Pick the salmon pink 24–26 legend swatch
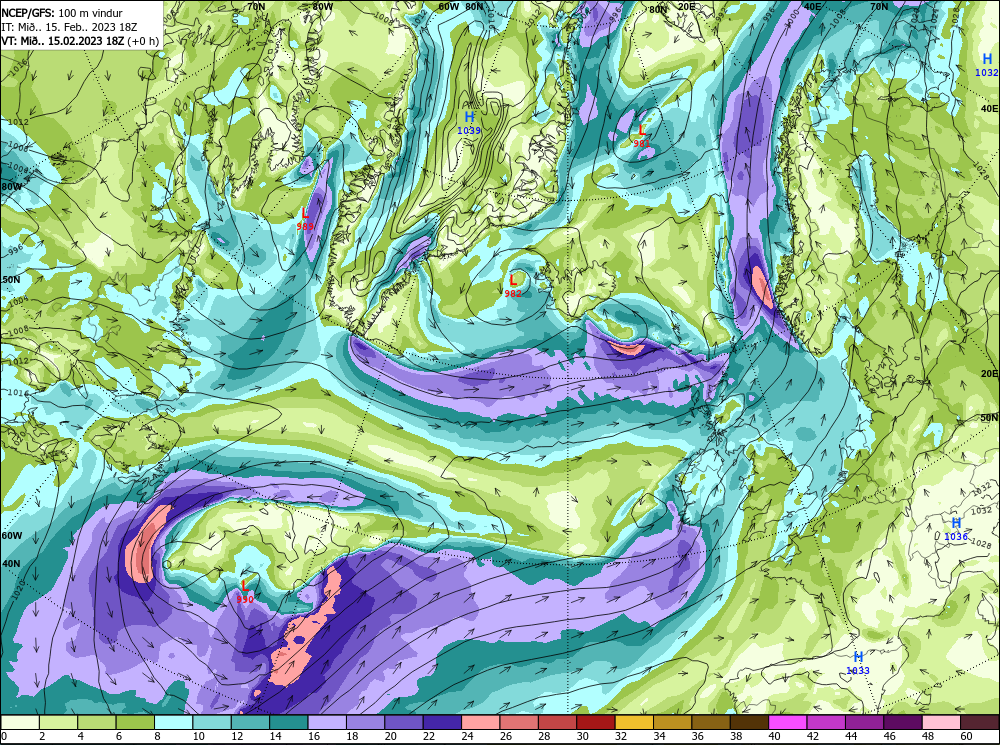This screenshot has width=1000, height=745. pos(481,722)
